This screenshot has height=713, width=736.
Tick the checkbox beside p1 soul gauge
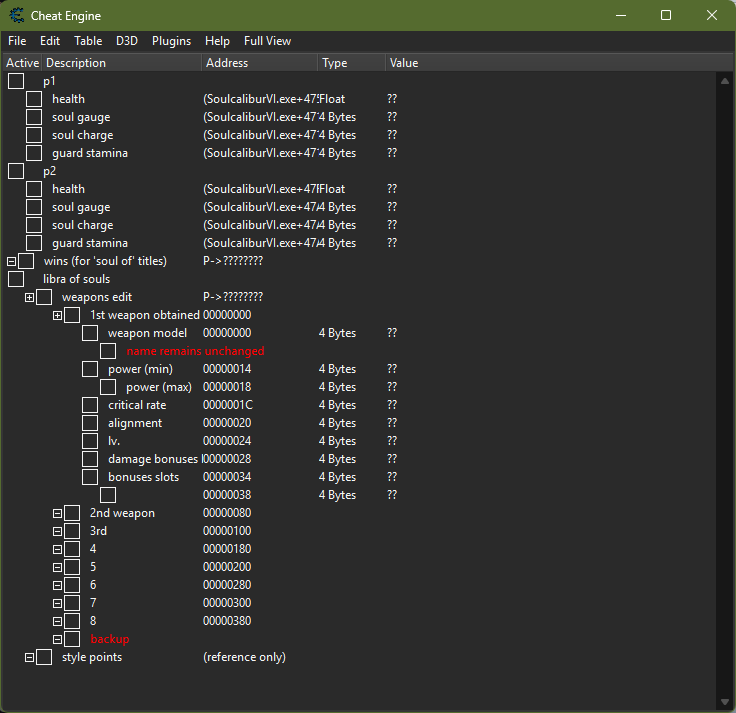(34, 117)
